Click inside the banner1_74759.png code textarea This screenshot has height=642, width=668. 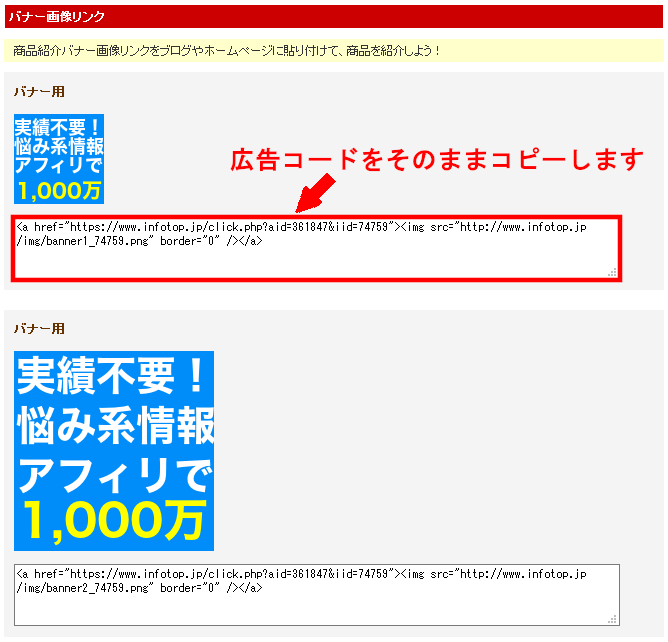point(317,248)
